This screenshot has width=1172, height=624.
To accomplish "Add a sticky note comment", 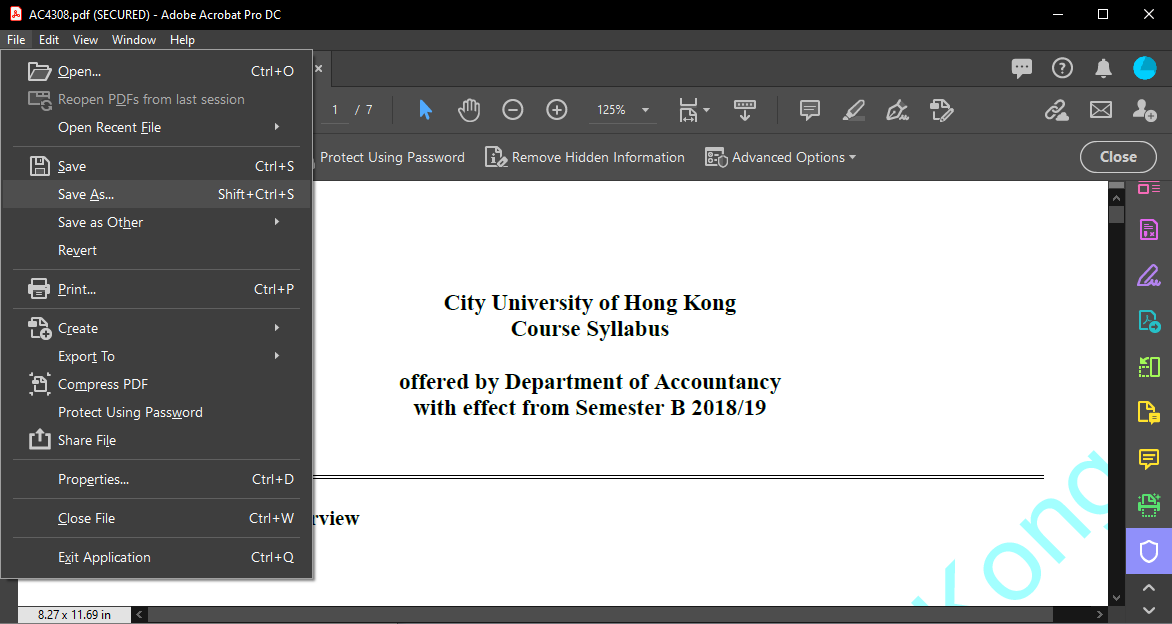I will coord(810,110).
